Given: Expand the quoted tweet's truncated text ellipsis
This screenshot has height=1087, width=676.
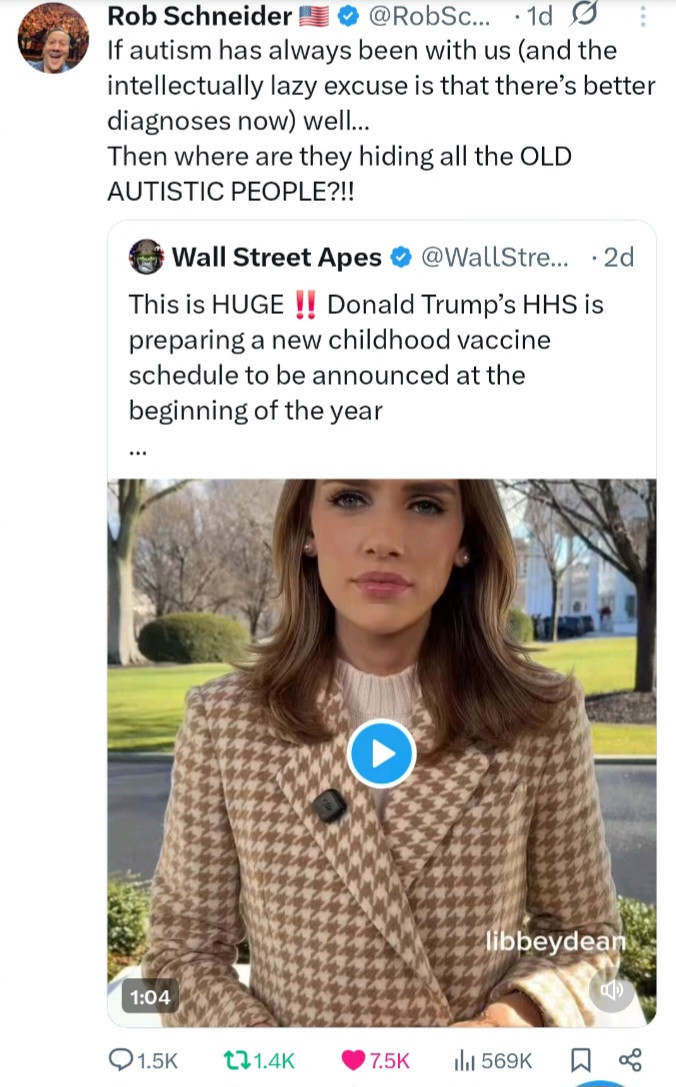Looking at the screenshot, I should 138,449.
